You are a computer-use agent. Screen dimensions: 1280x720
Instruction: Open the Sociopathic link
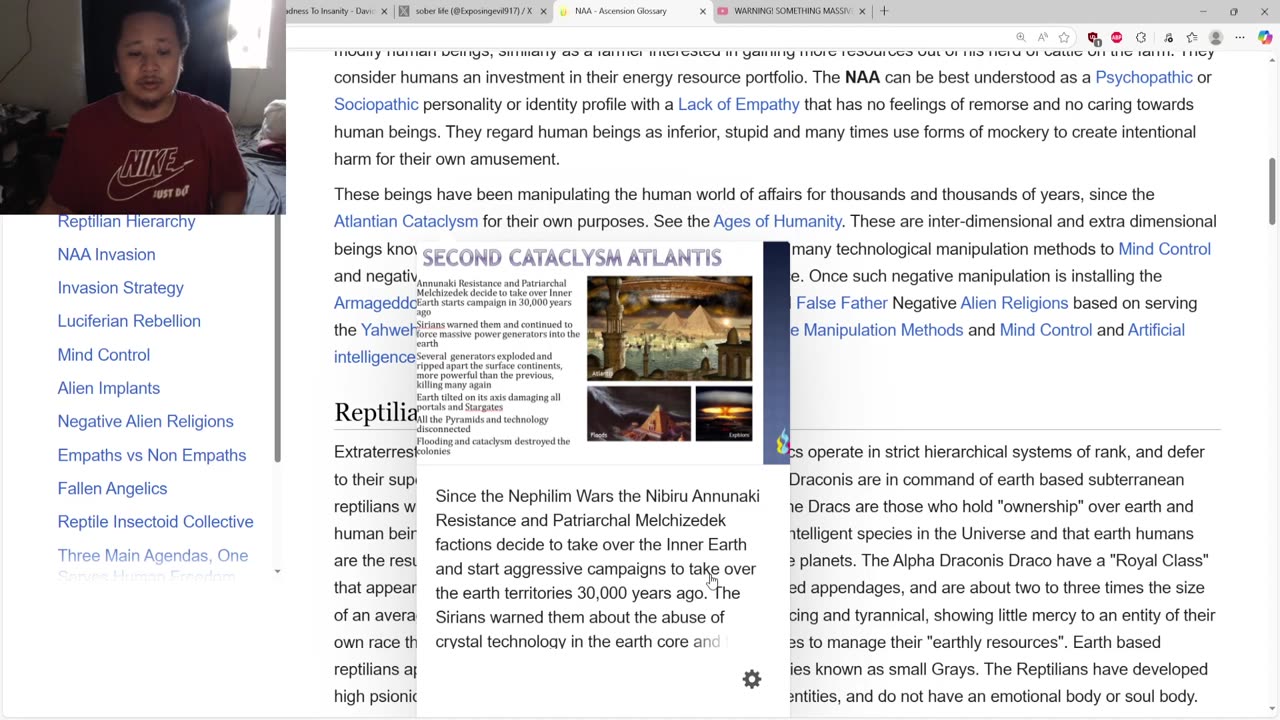376,104
